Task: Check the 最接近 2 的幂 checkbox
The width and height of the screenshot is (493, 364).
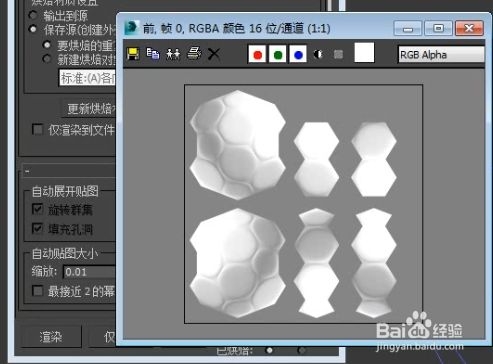Action: coord(38,291)
